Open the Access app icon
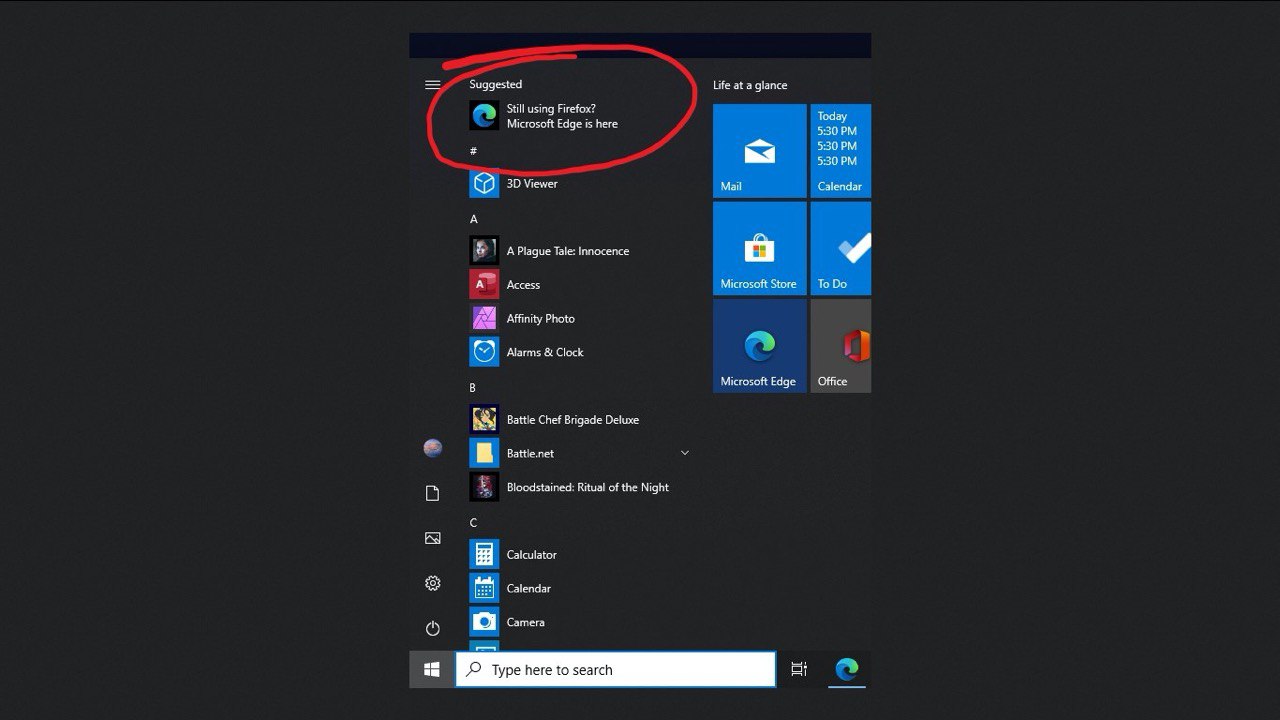1280x720 pixels. [x=484, y=285]
